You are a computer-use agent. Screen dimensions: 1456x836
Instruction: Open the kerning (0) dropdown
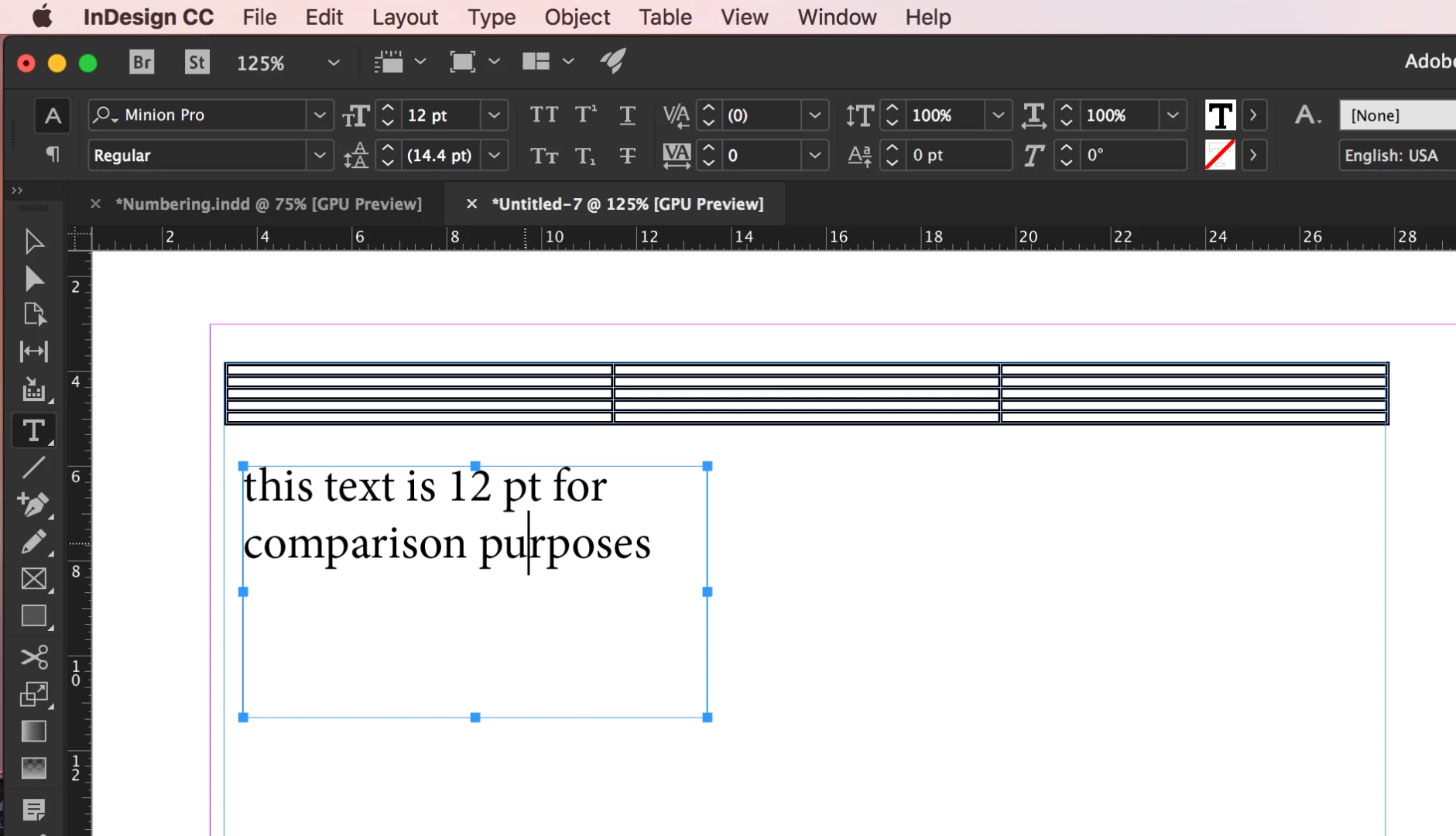[815, 115]
